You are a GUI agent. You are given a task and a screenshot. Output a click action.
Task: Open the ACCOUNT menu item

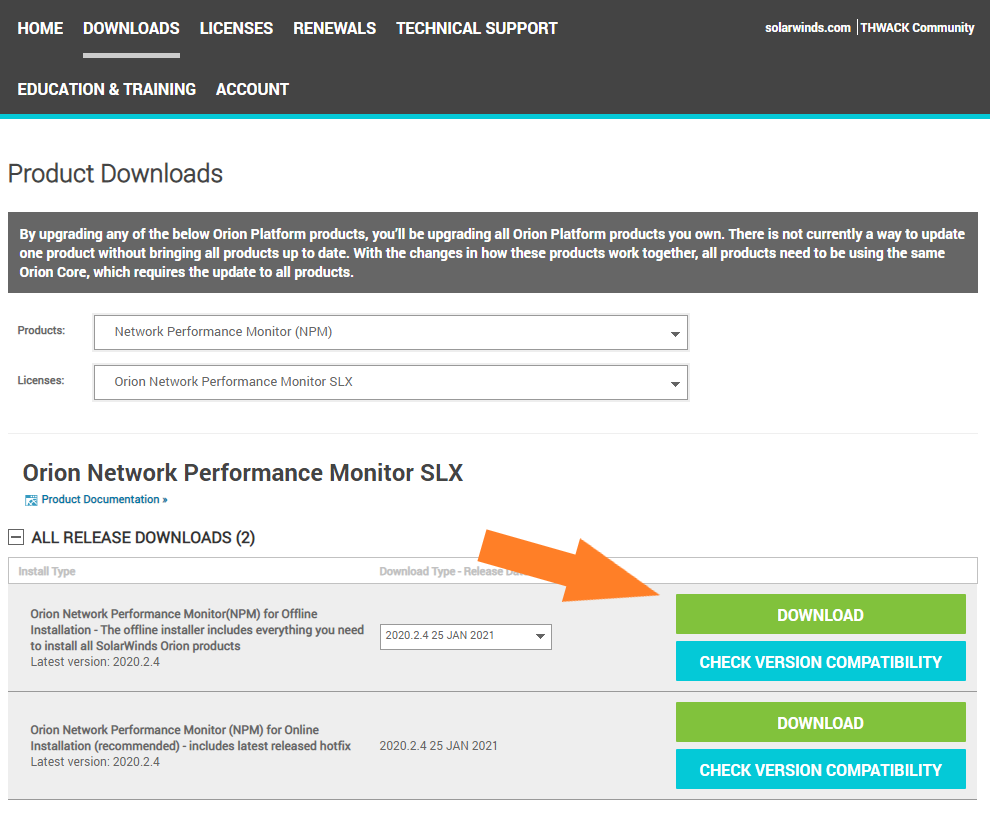click(253, 90)
